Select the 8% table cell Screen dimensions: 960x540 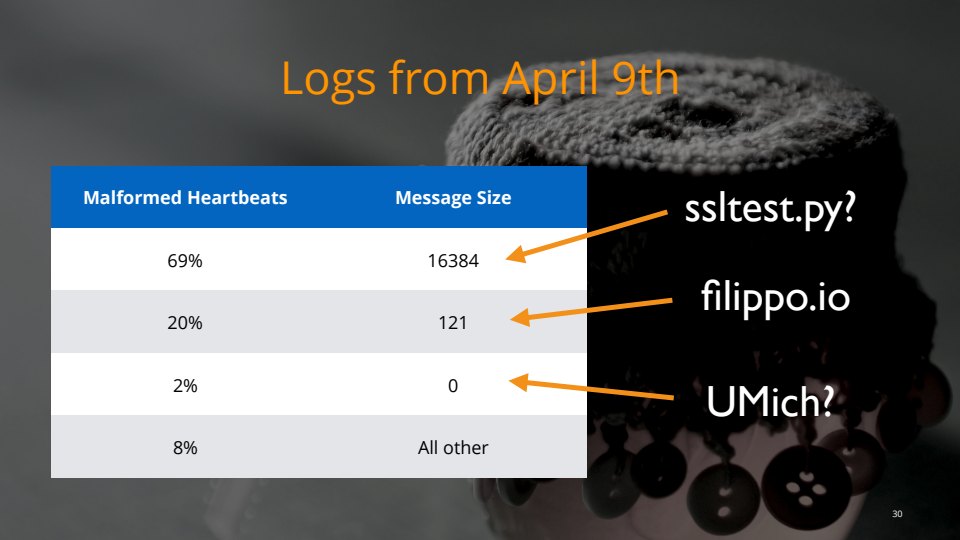pos(185,447)
